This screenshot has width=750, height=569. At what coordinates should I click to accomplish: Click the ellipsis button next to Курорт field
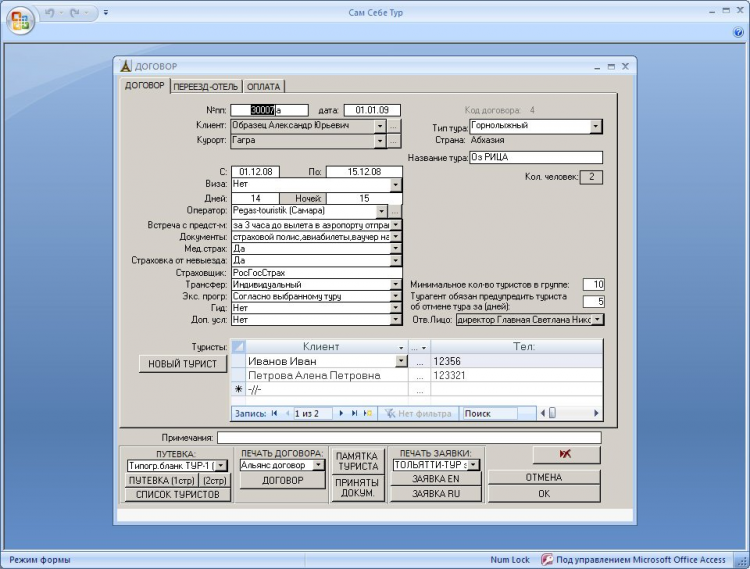point(393,141)
